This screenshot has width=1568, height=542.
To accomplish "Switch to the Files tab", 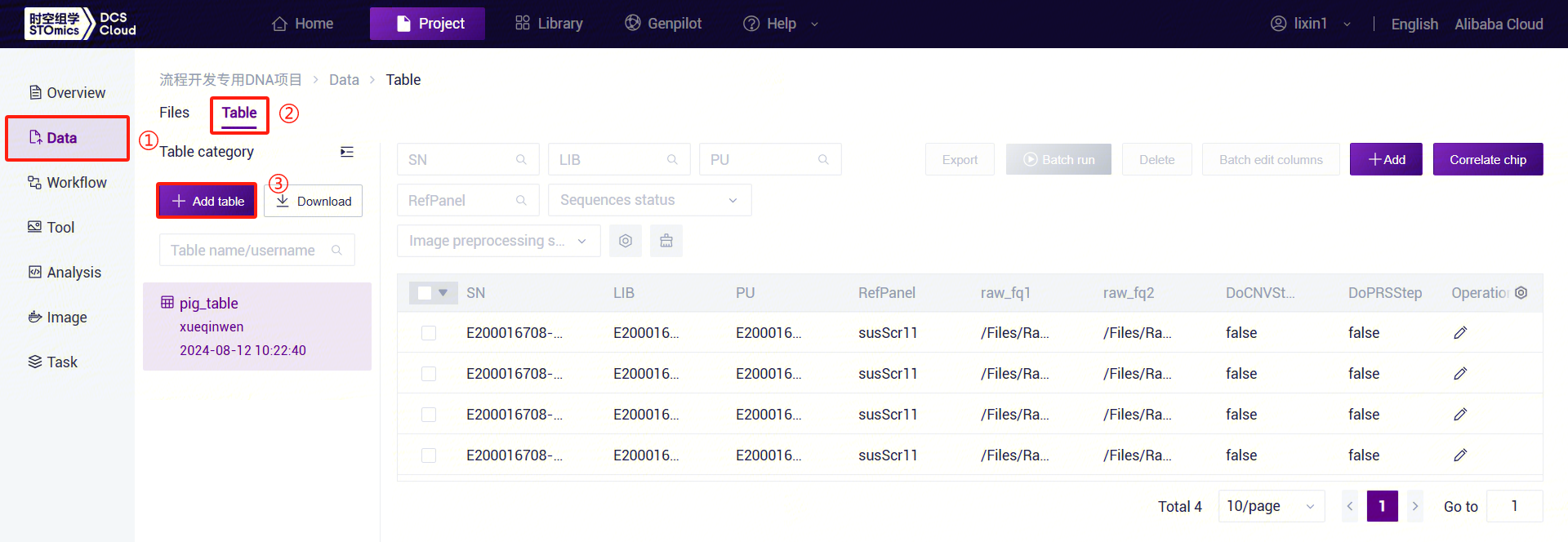I will click(174, 113).
